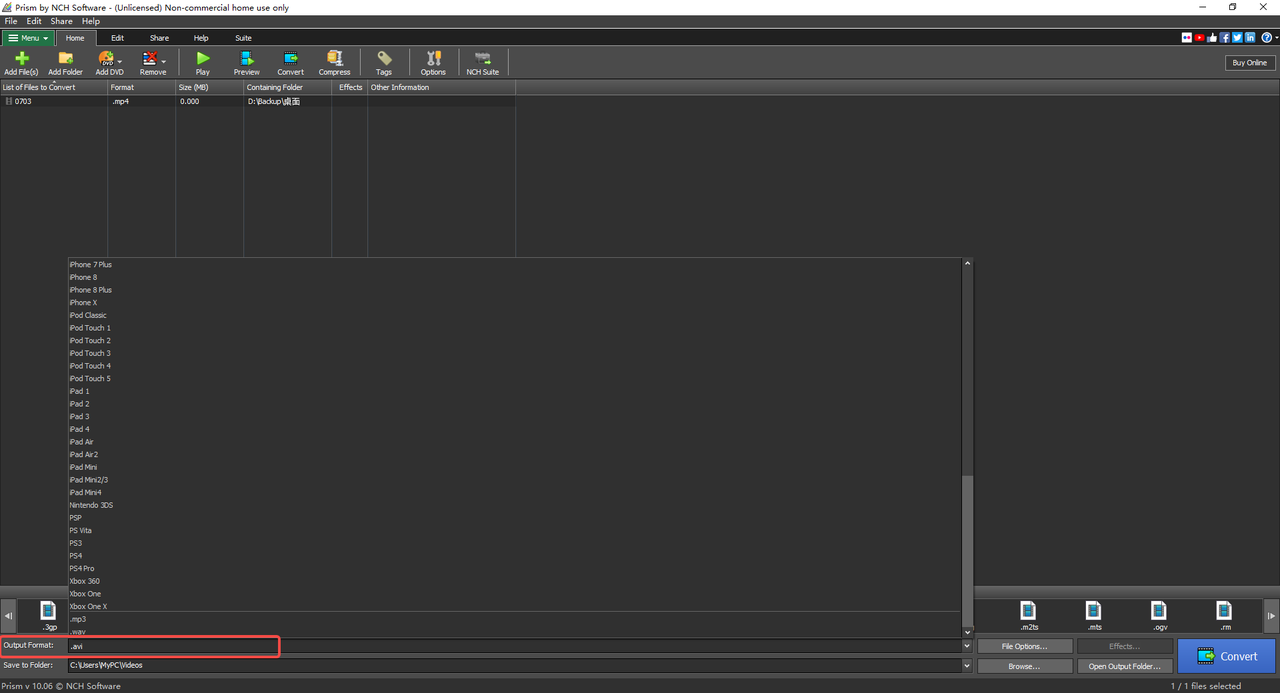The image size is (1280, 693).
Task: Choose Nintendo 3DS from format list
Action: coord(91,505)
